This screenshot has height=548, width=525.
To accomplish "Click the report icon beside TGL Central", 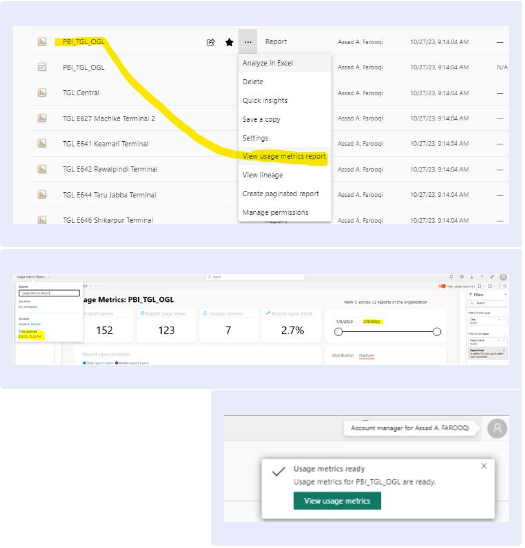I will (x=42, y=93).
